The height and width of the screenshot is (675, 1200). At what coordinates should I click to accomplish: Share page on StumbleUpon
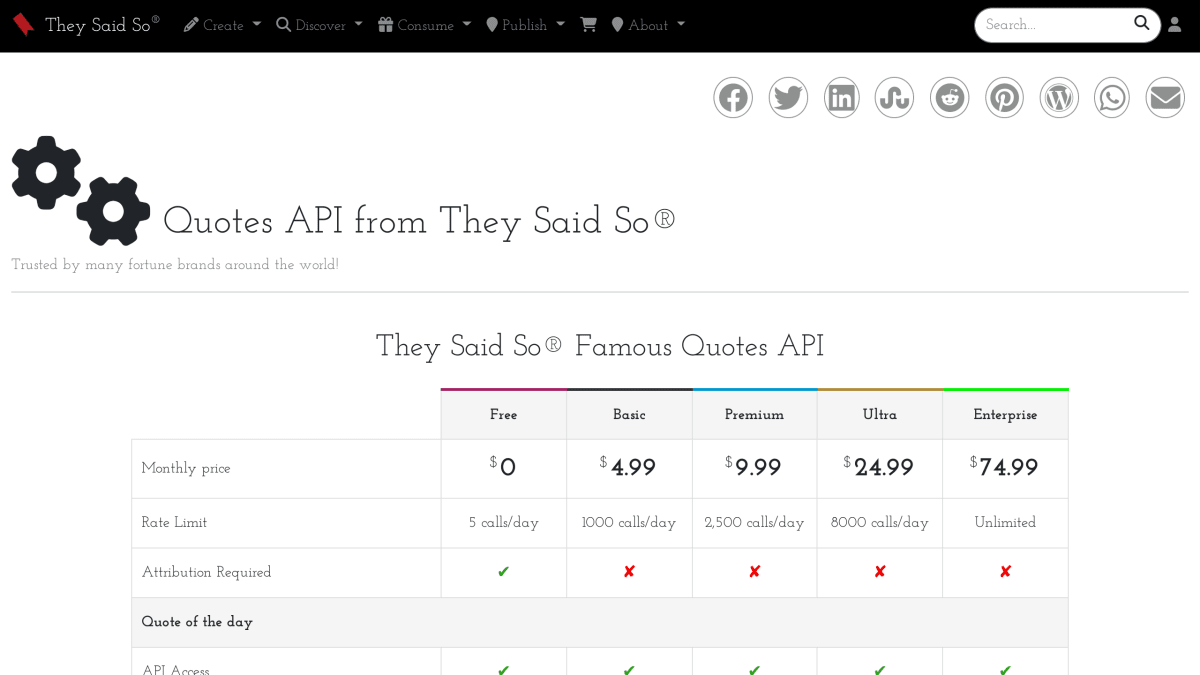(894, 98)
